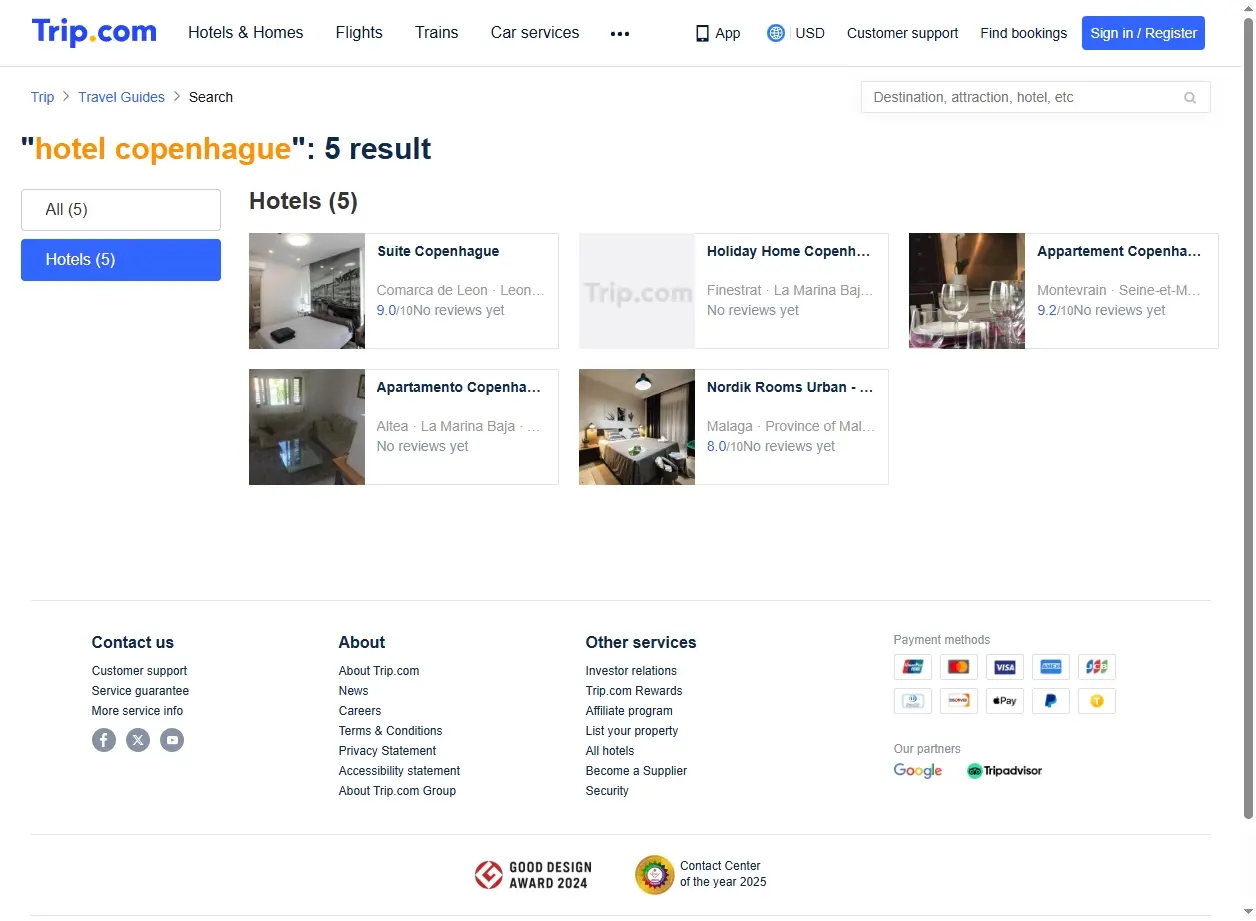Click the globe language icon
This screenshot has width=1256, height=921.
(776, 33)
